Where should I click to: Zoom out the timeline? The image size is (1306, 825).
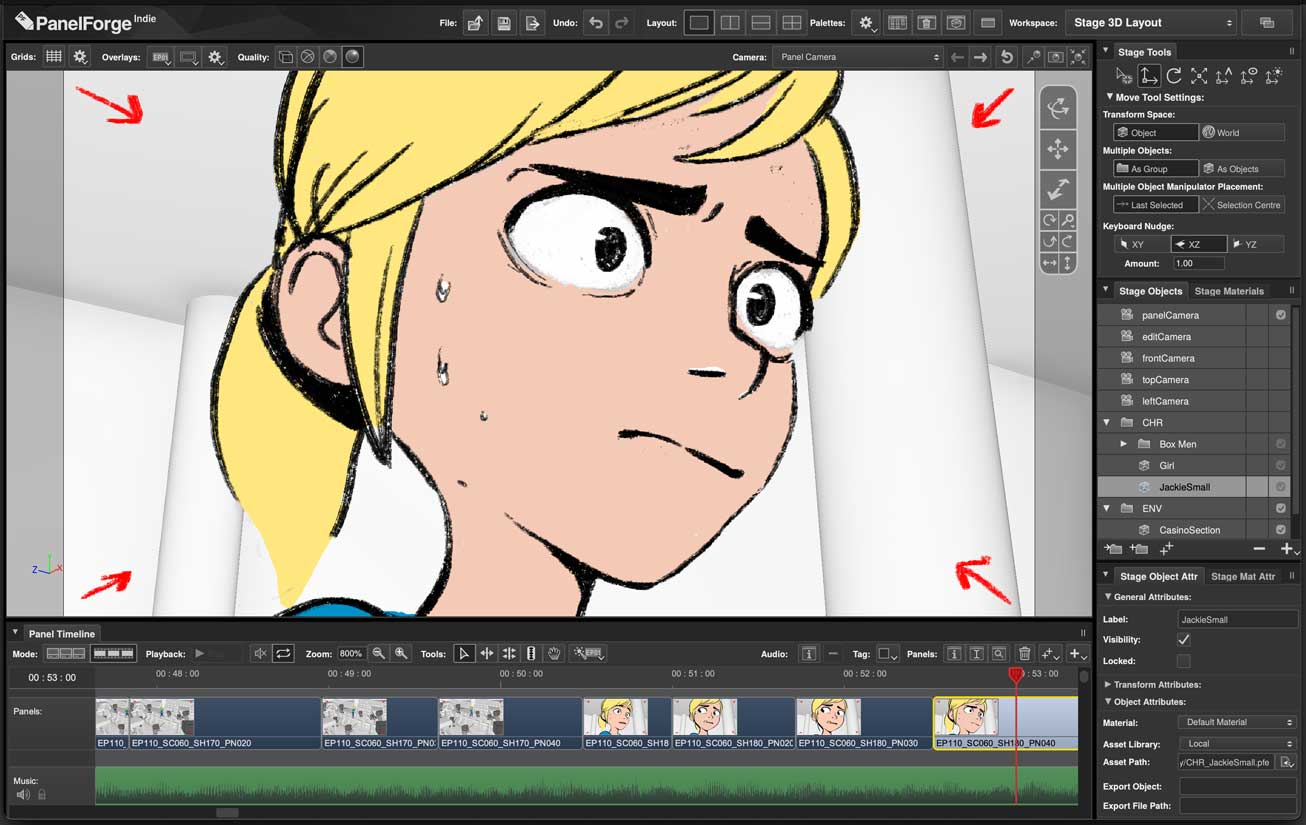(x=378, y=653)
